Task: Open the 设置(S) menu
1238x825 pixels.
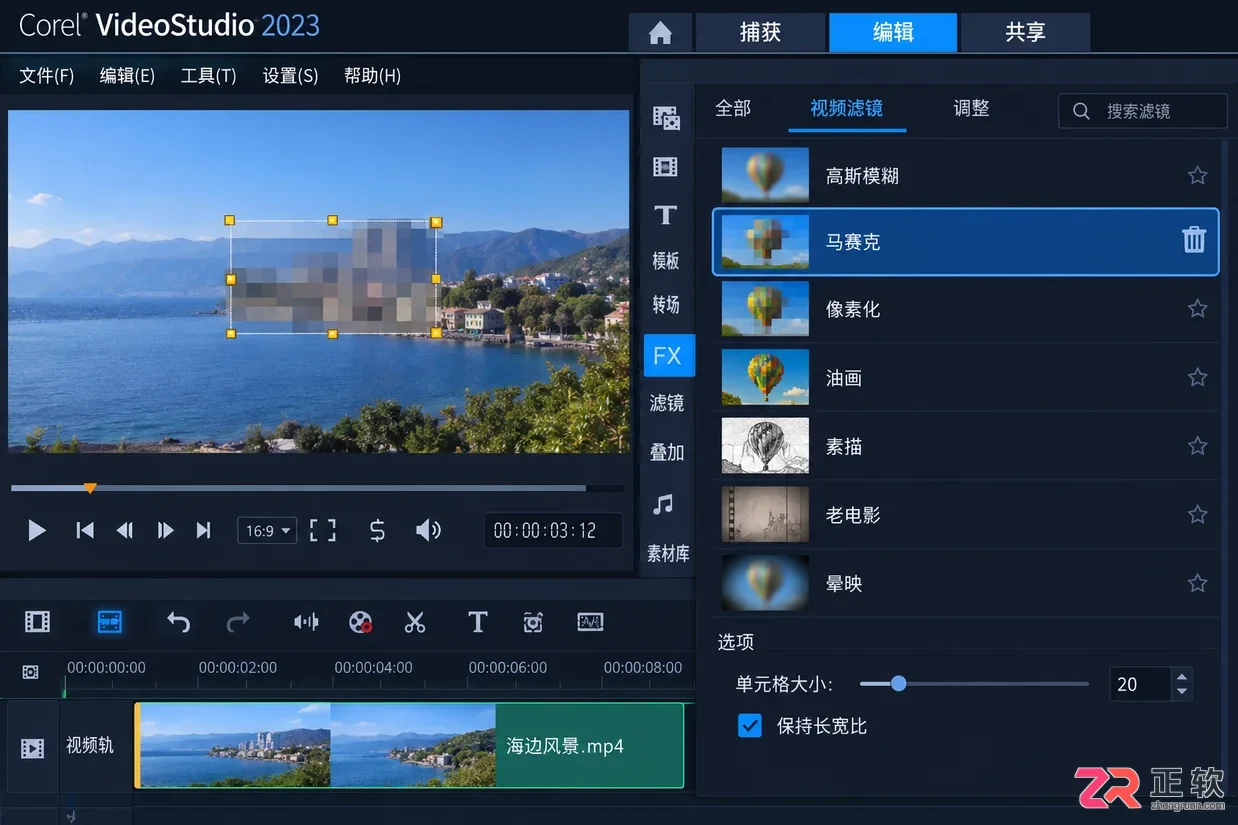Action: [290, 76]
